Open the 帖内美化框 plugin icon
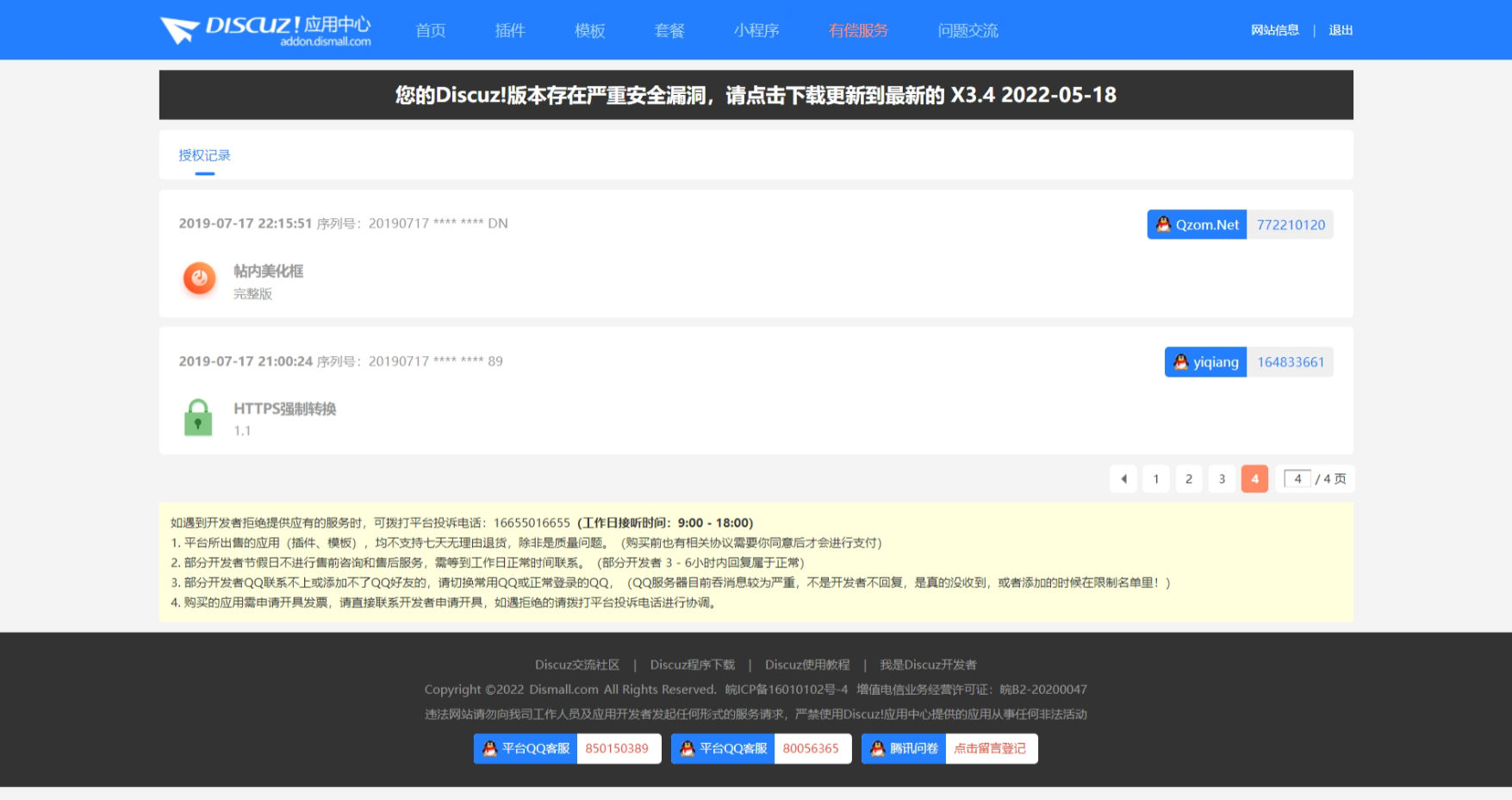 coord(200,278)
